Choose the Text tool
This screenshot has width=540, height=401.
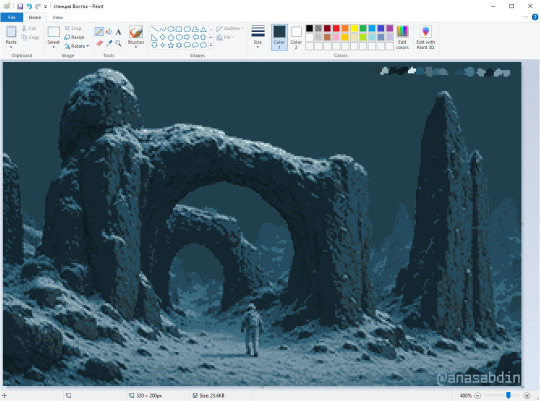[118, 32]
